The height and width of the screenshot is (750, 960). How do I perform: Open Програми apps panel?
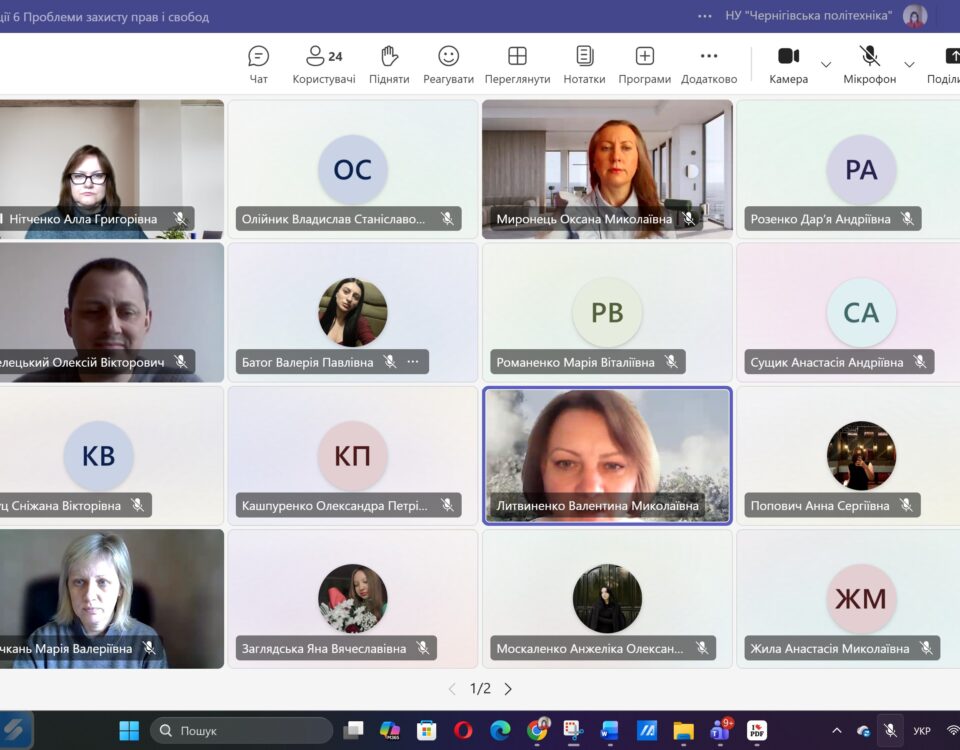(x=644, y=65)
